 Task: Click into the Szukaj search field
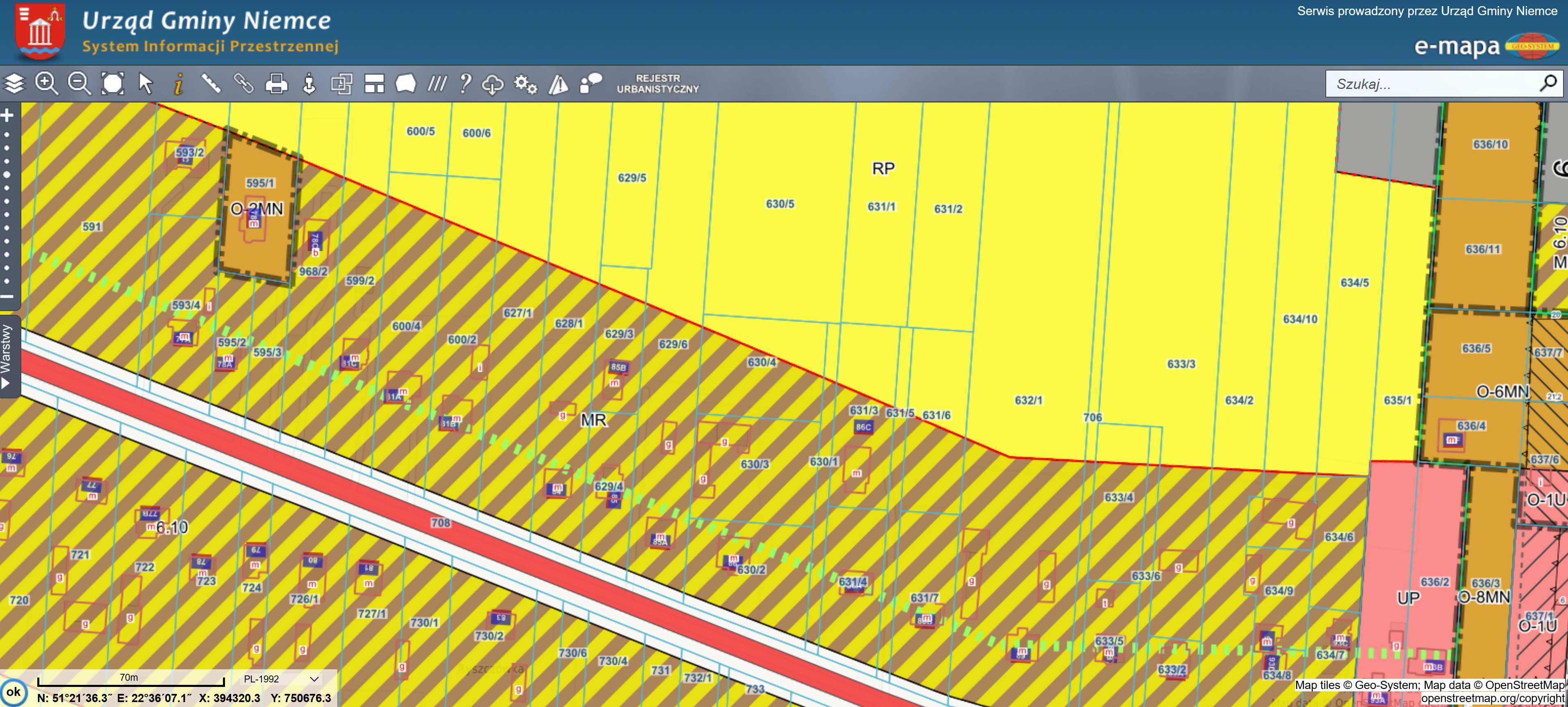click(x=1430, y=84)
